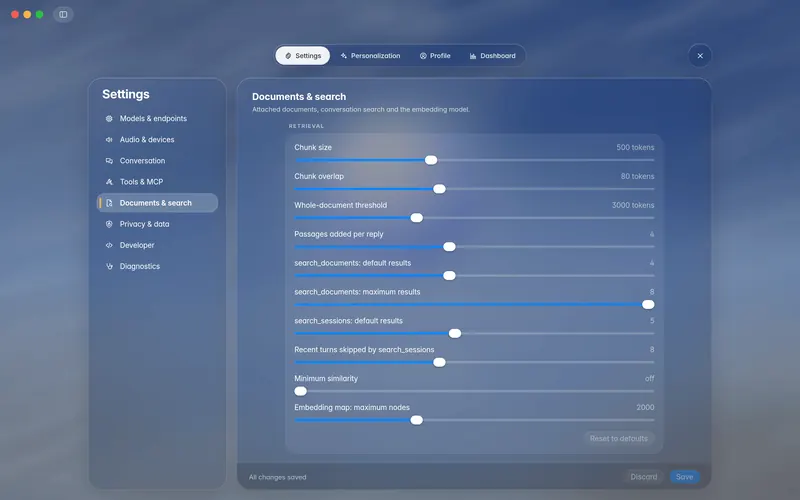Click the Privacy & data shield icon
Viewport: 800px width, 500px height.
[x=109, y=224]
